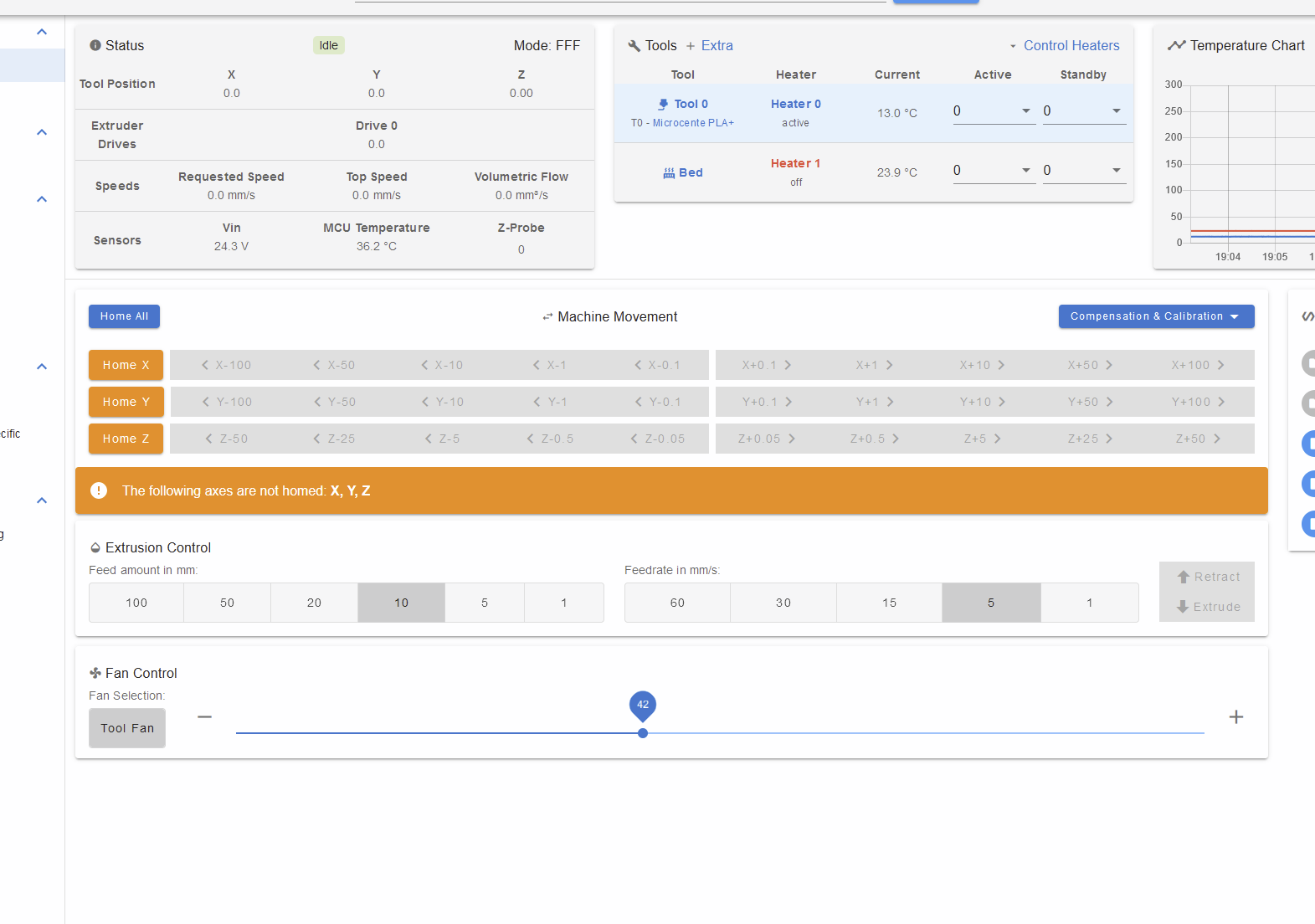This screenshot has width=1315, height=924.
Task: Click the warning exclamation icon in orange banner
Action: coord(99,490)
